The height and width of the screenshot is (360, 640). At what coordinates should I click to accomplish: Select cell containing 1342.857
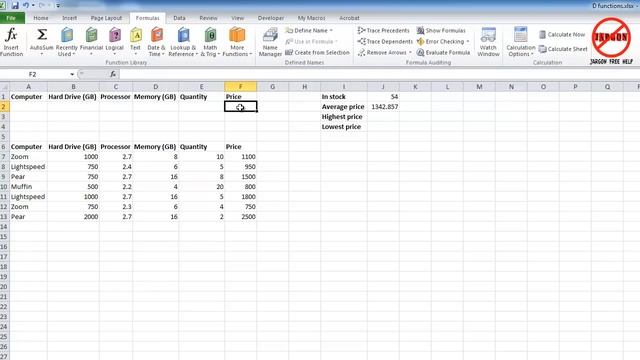click(383, 107)
